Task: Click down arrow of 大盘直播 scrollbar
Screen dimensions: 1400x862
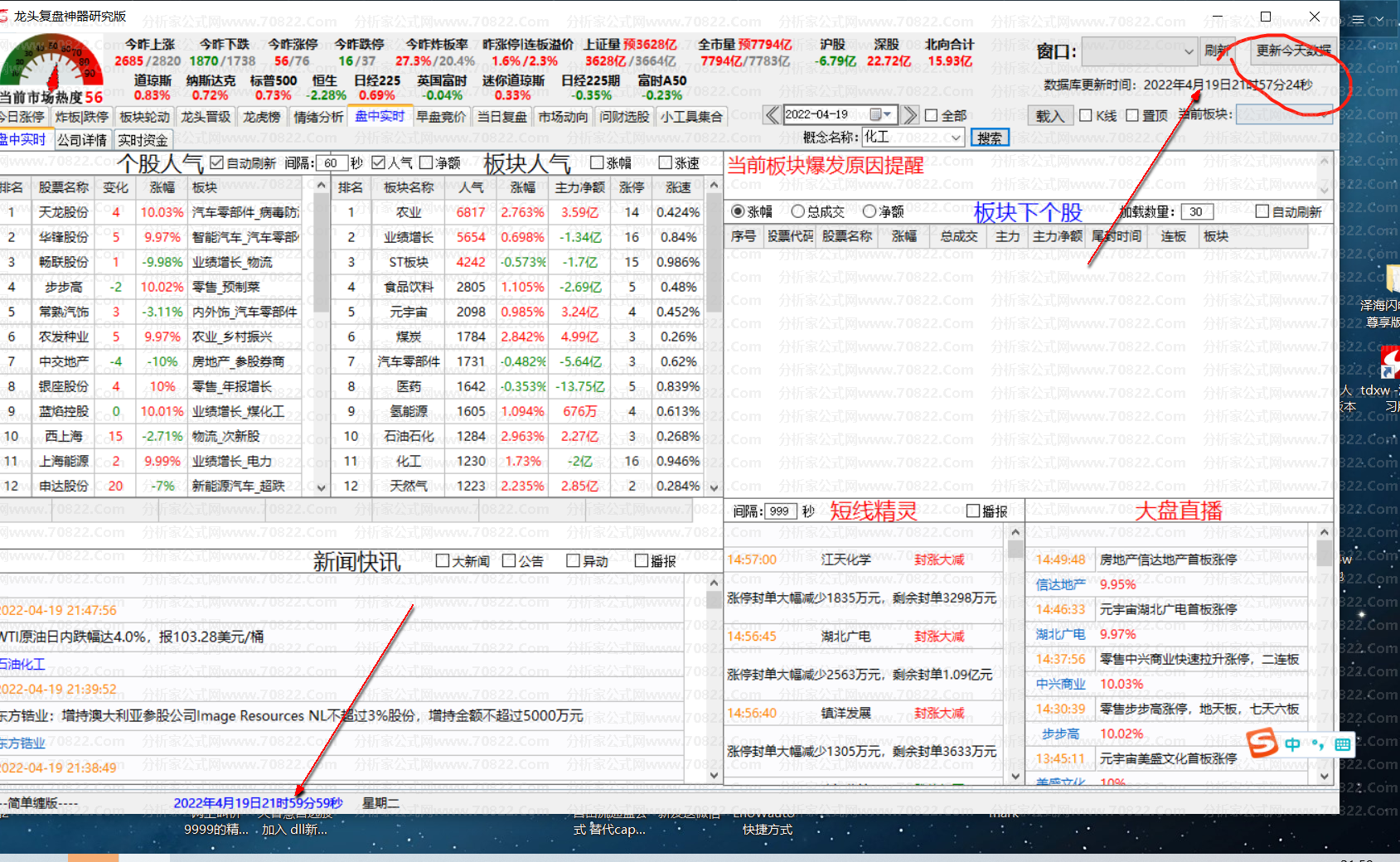Action: tap(1324, 777)
